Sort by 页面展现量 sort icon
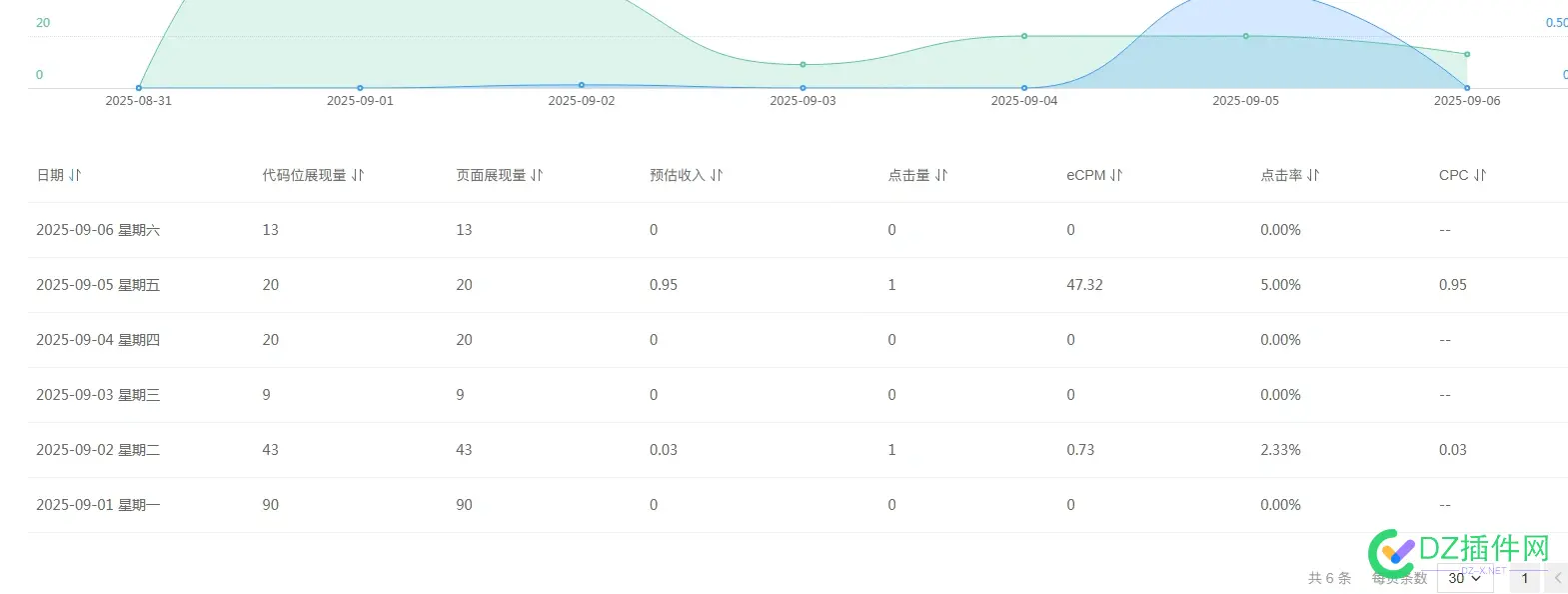The width and height of the screenshot is (1568, 594). point(537,175)
